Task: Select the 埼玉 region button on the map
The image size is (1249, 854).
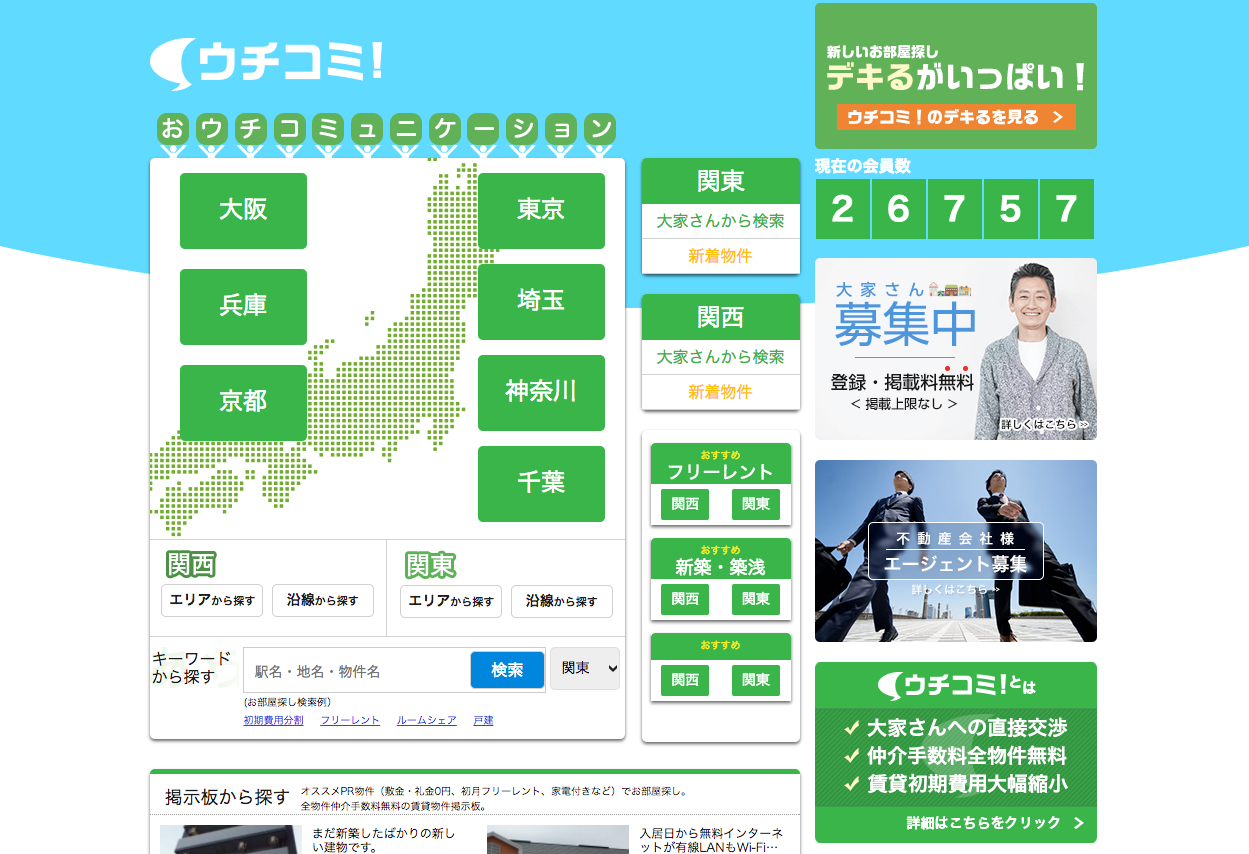Action: click(x=541, y=302)
